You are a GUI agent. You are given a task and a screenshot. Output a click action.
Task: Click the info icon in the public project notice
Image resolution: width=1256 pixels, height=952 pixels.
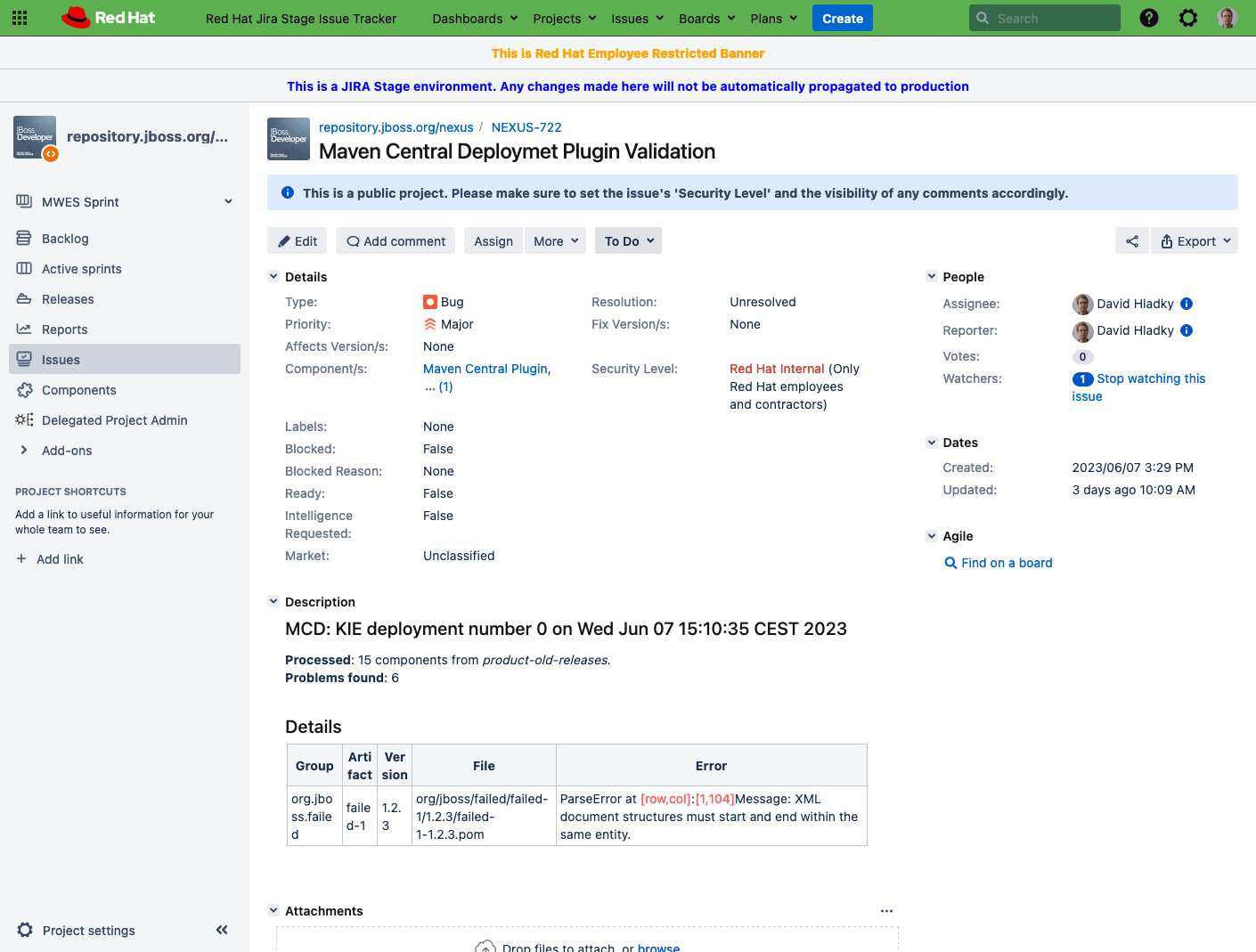[x=288, y=192]
